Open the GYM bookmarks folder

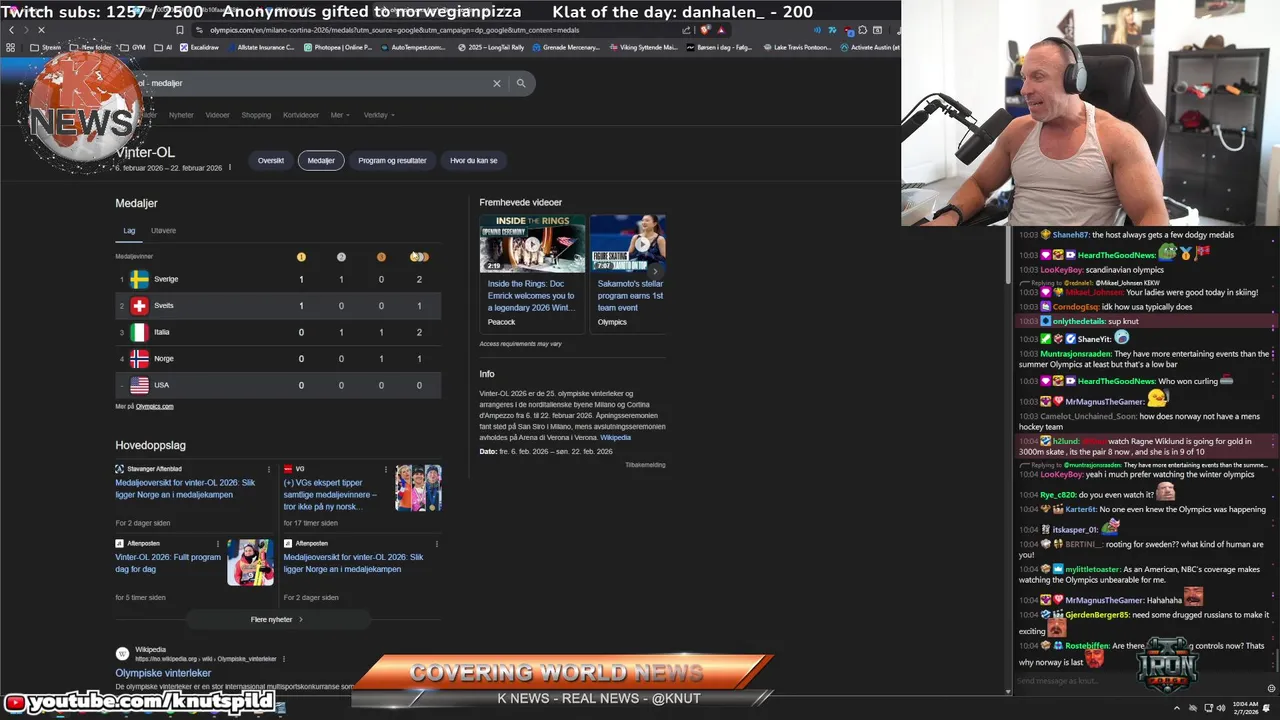click(132, 47)
